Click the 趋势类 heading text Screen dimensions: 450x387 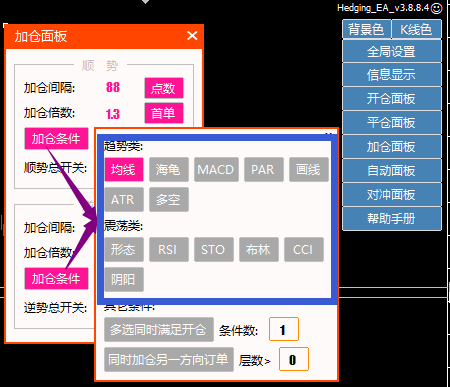click(123, 146)
